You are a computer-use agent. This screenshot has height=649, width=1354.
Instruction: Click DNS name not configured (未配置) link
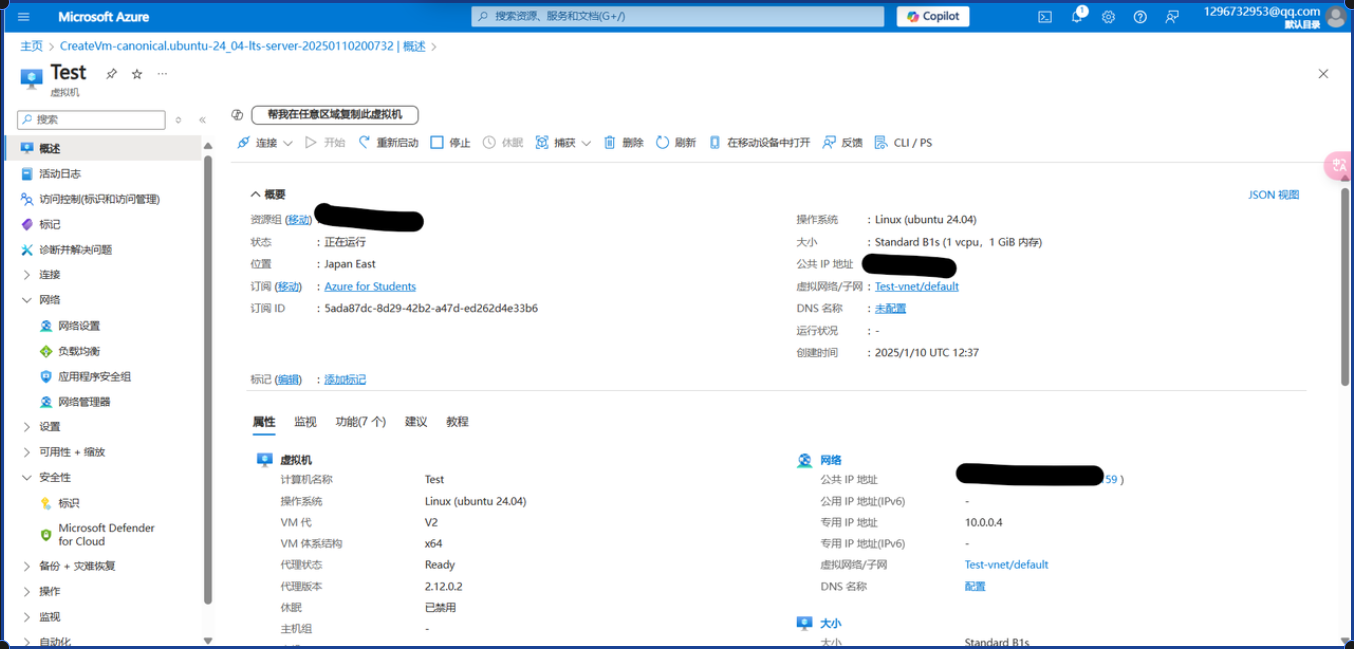click(x=890, y=309)
